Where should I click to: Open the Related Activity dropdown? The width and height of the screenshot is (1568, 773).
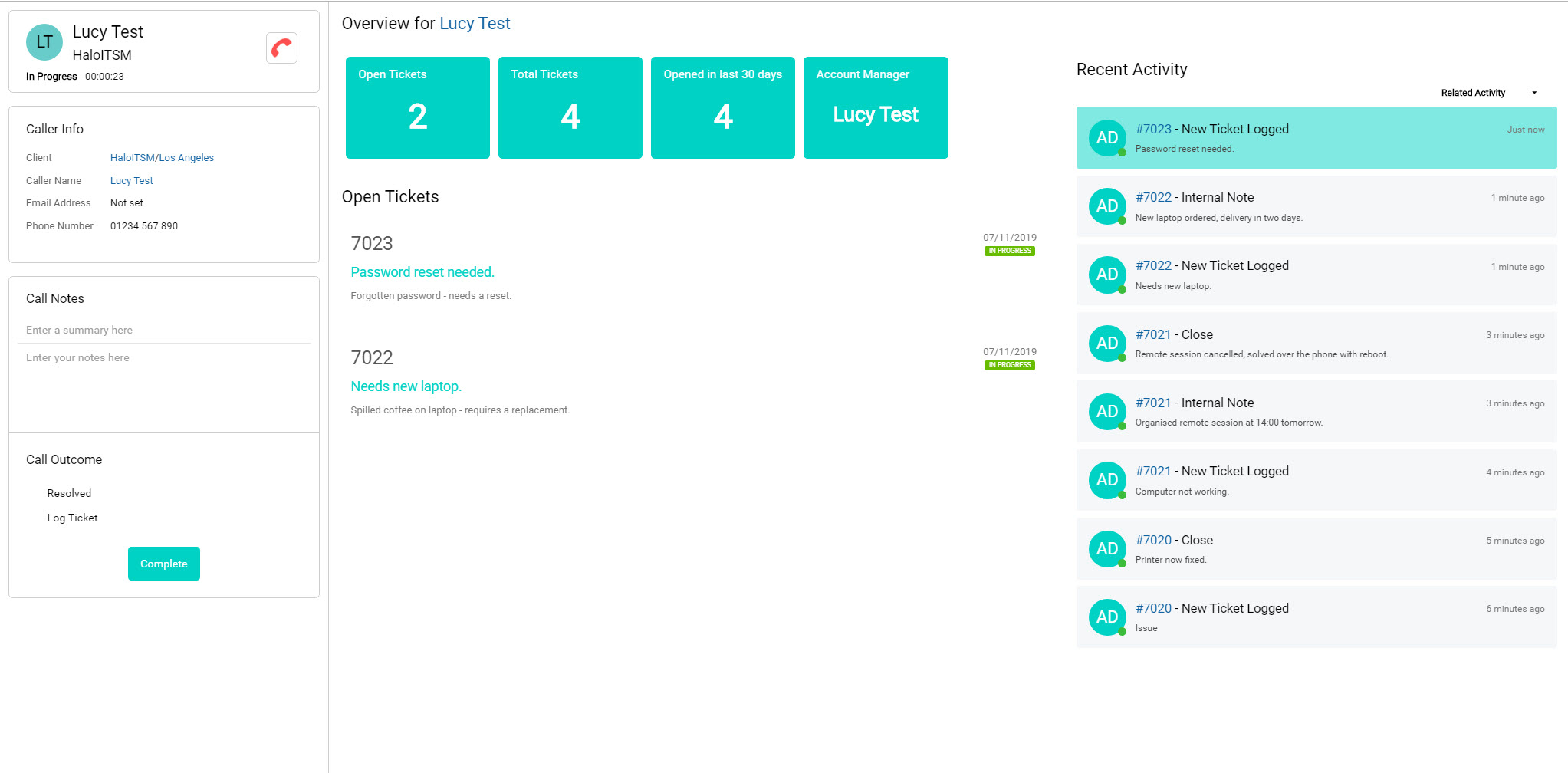(1489, 93)
